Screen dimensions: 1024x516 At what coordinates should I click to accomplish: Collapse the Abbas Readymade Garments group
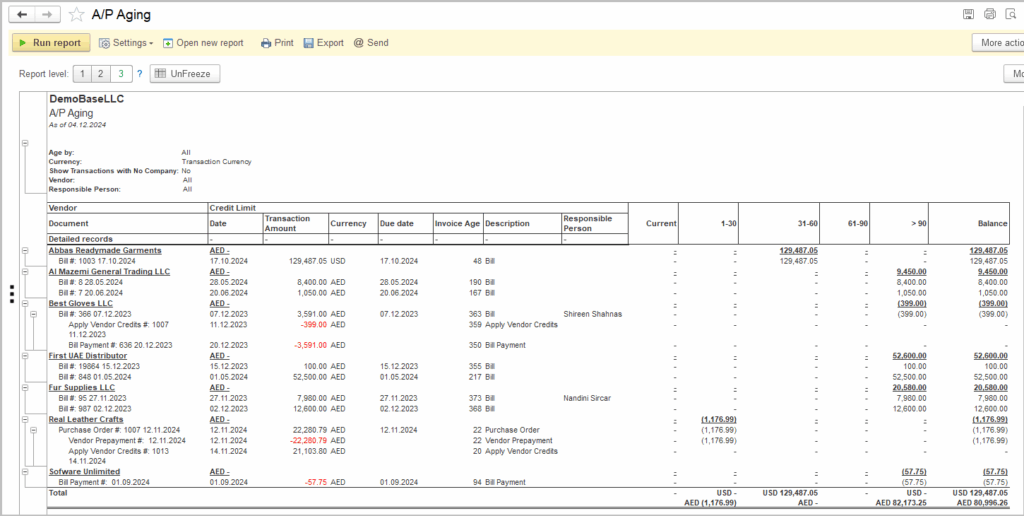pyautogui.click(x=25, y=251)
